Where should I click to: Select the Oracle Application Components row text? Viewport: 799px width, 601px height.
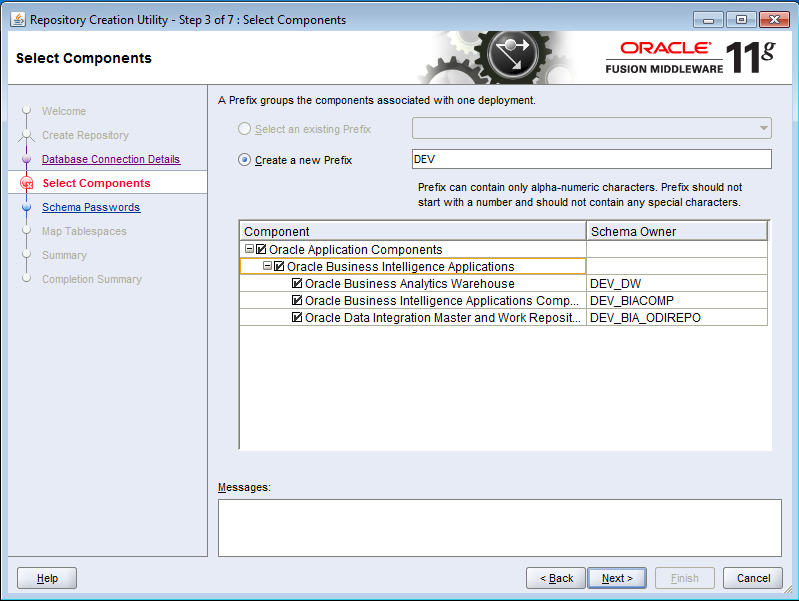coord(355,249)
